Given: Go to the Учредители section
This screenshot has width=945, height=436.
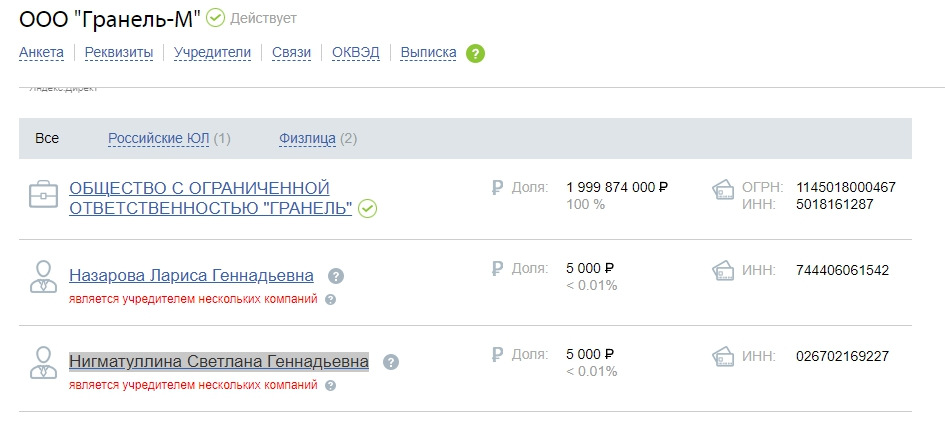Looking at the screenshot, I should [212, 52].
